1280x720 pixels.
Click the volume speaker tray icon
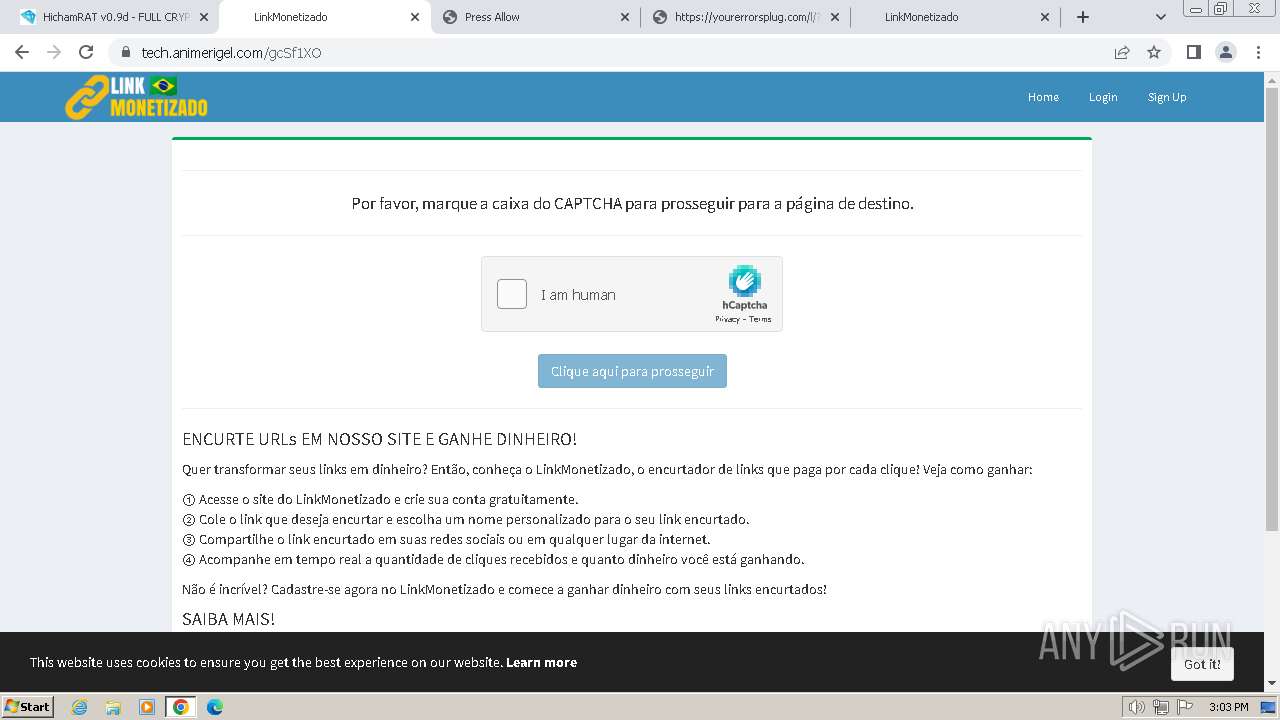tap(1137, 707)
